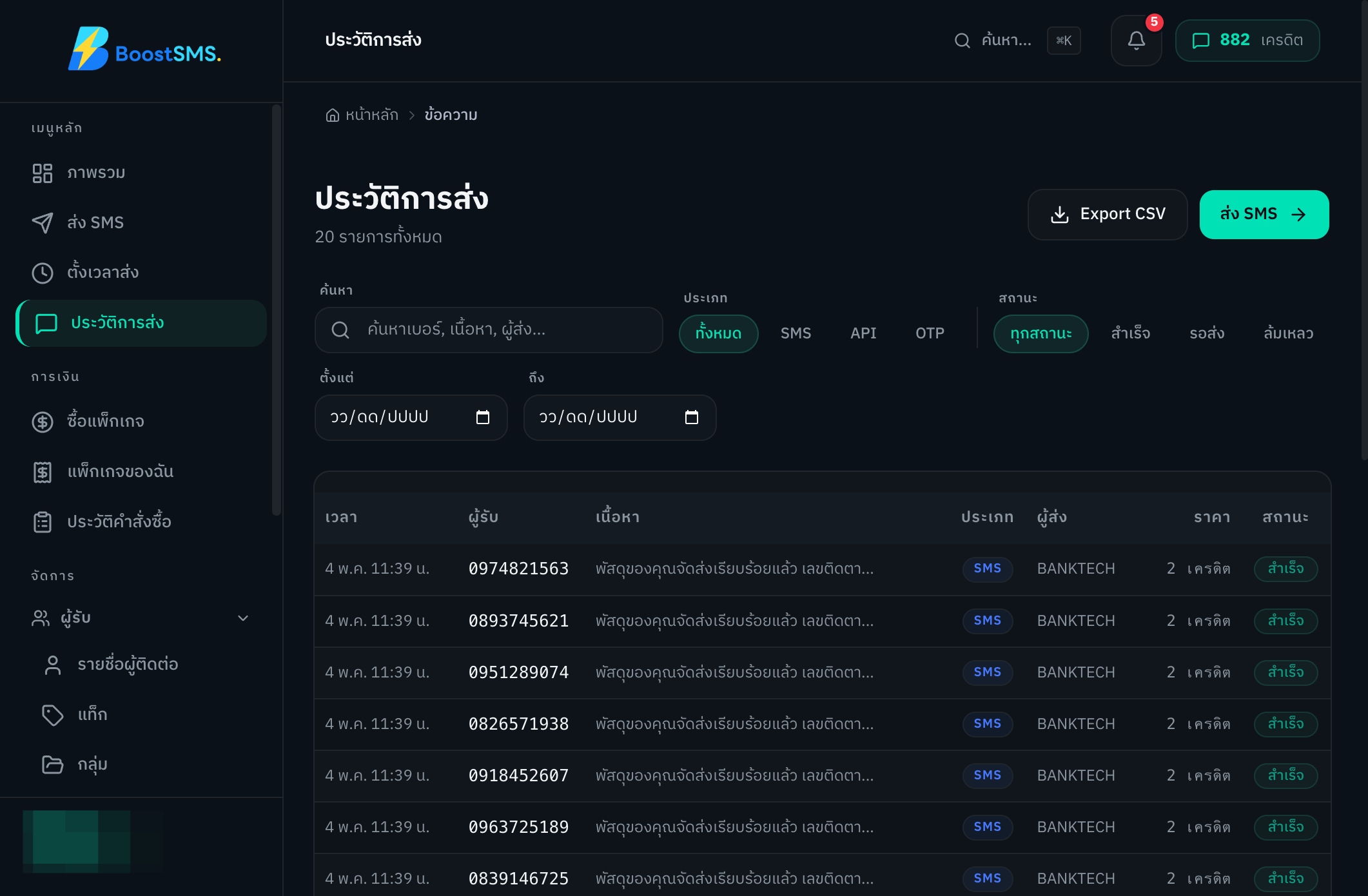Filter type by SMS
The width and height of the screenshot is (1368, 896).
coord(796,333)
